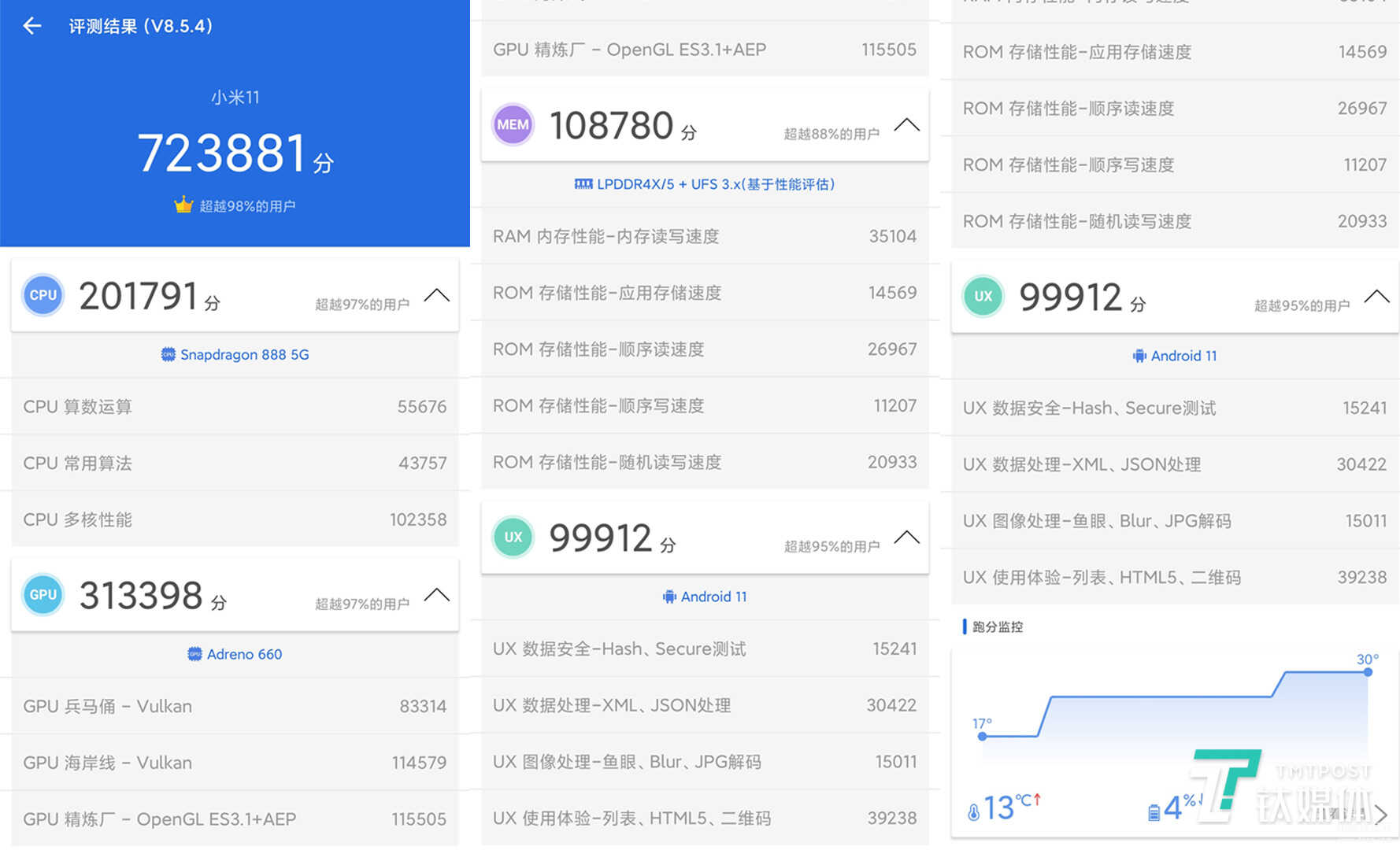Select ROM 随机读写速度 row in right screenshot
Viewport: 1400px width, 850px height.
point(1175,221)
